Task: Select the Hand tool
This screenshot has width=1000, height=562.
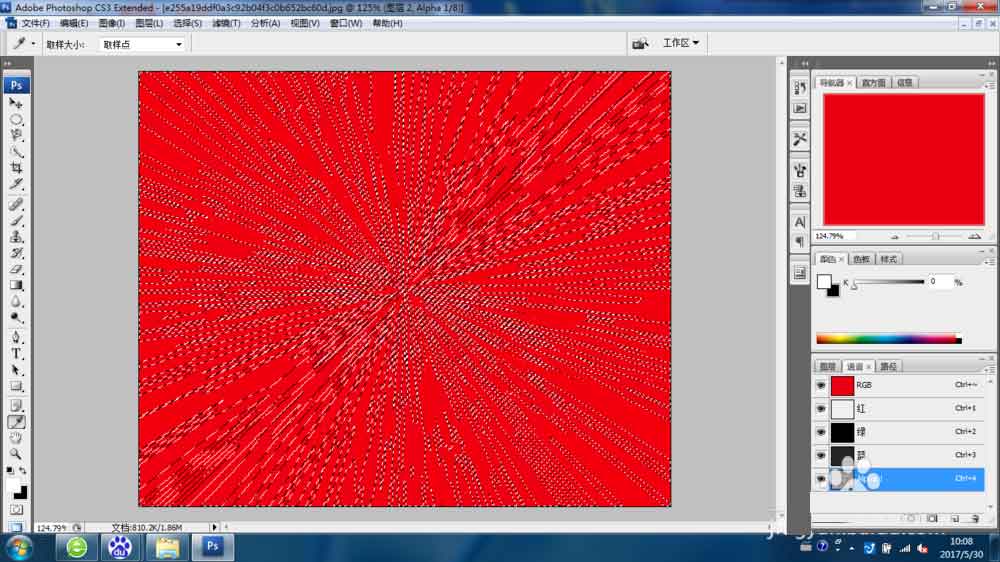Action: point(16,438)
